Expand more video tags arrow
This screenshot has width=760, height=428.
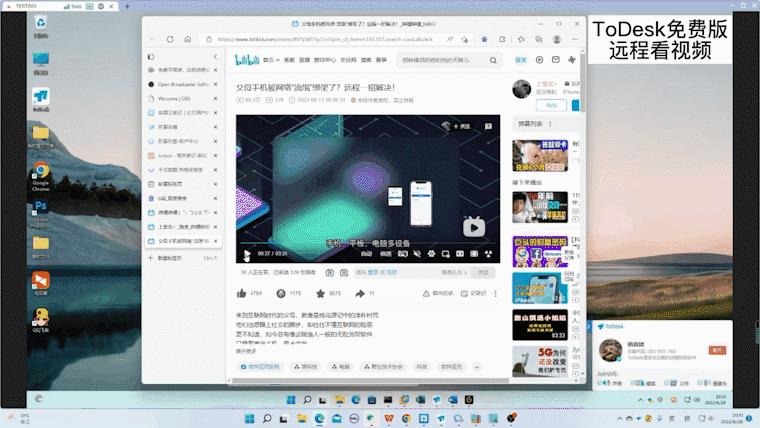(x=477, y=367)
